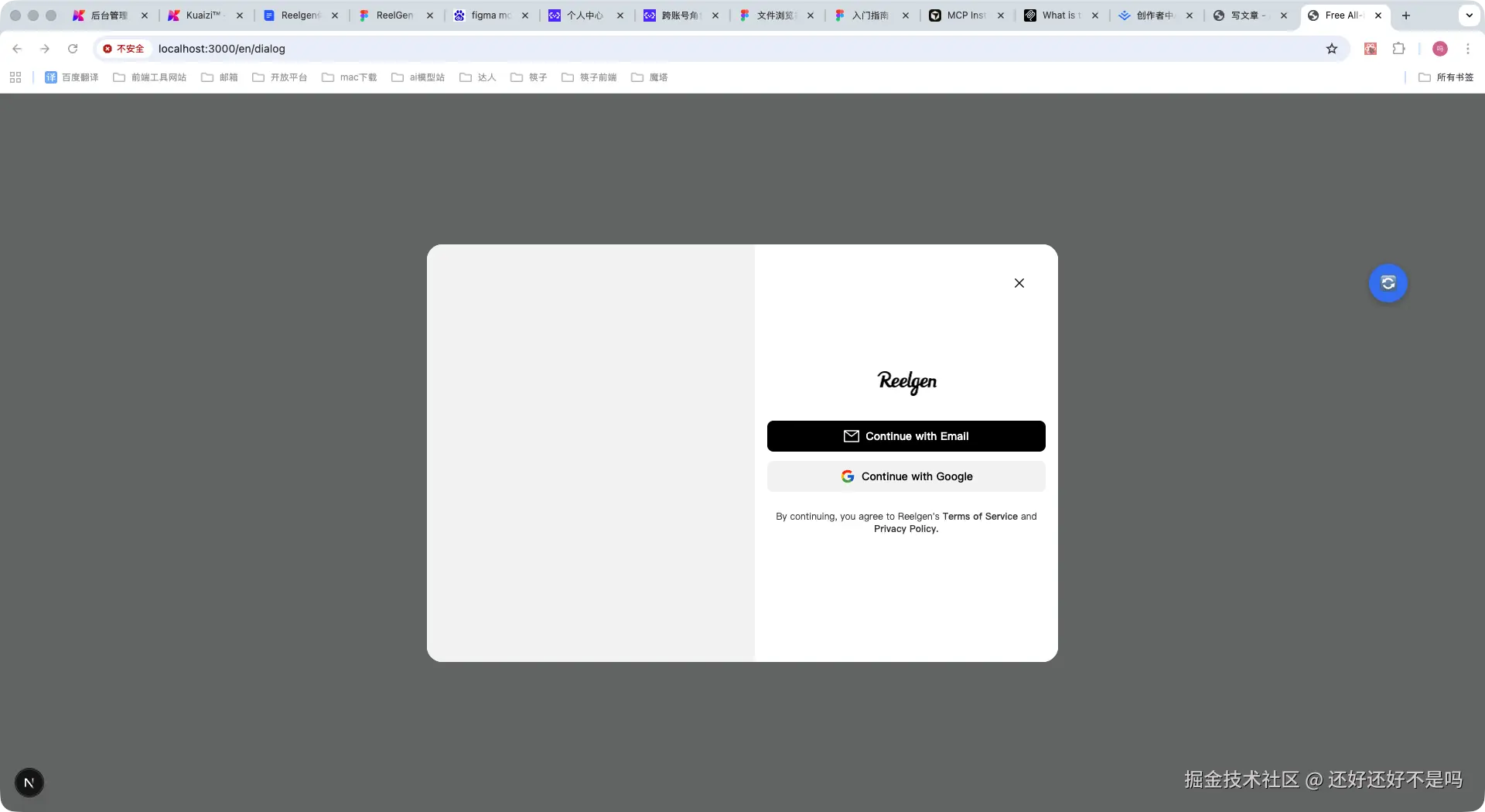This screenshot has width=1485, height=812.
Task: Close the Free All tab
Action: (x=1378, y=15)
